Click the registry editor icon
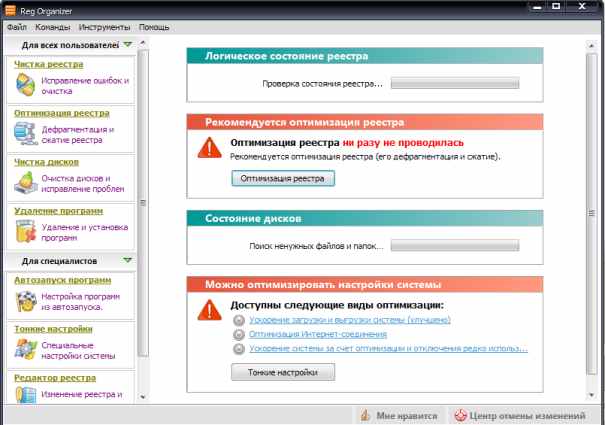 [26, 395]
